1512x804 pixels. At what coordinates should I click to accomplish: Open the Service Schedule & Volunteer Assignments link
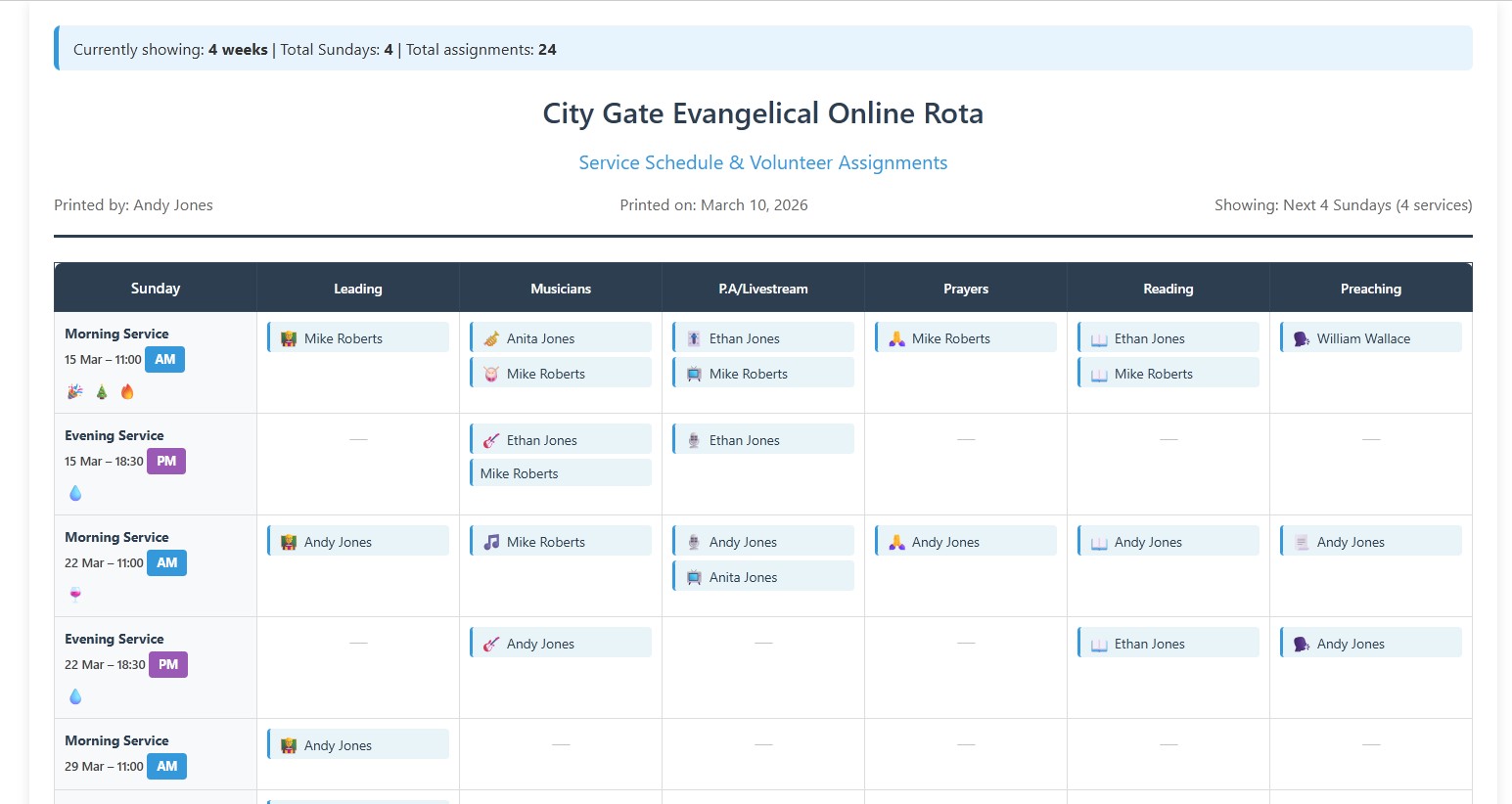click(762, 162)
